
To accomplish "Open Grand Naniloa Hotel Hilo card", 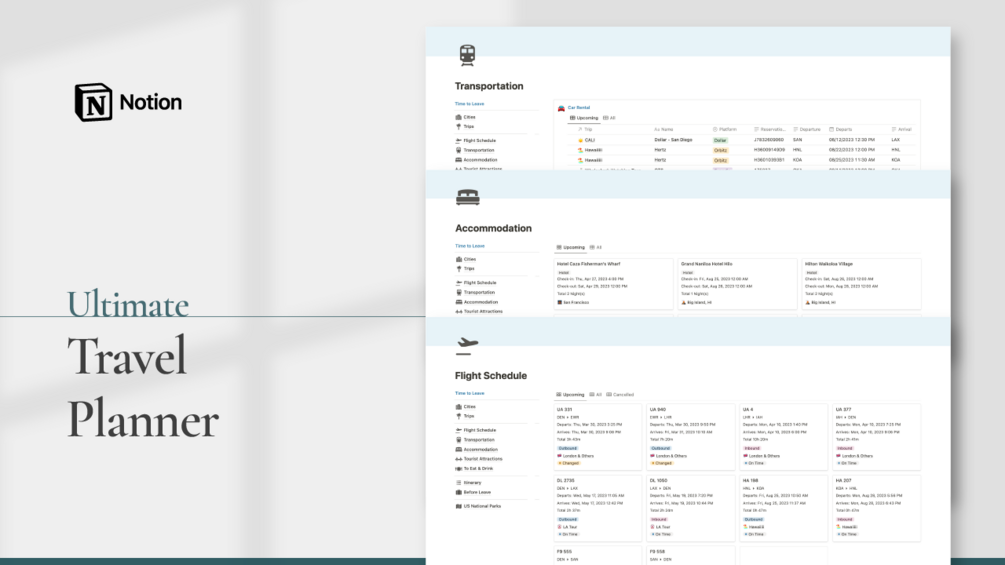I will pyautogui.click(x=737, y=284).
